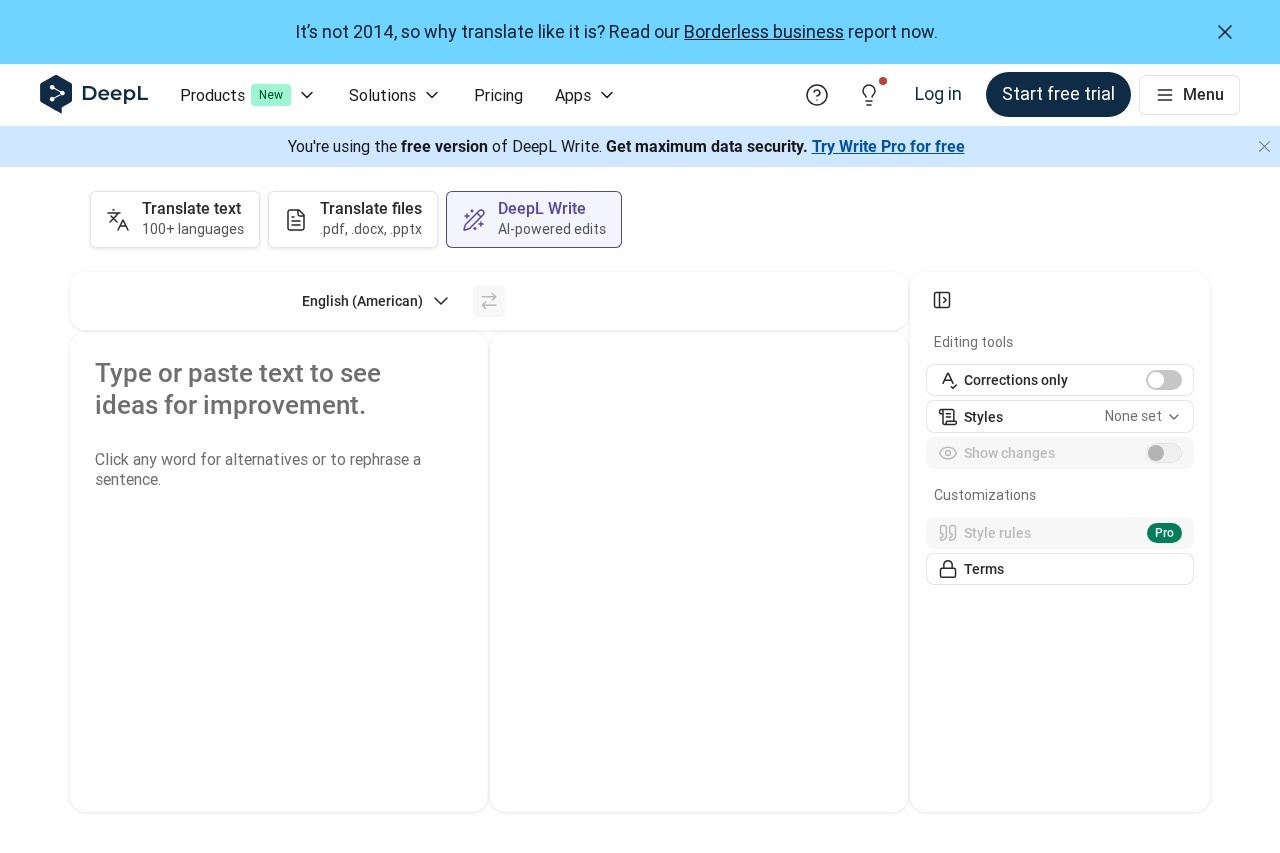The height and width of the screenshot is (853, 1280).
Task: Toggle the Show changes switch
Action: point(1163,453)
